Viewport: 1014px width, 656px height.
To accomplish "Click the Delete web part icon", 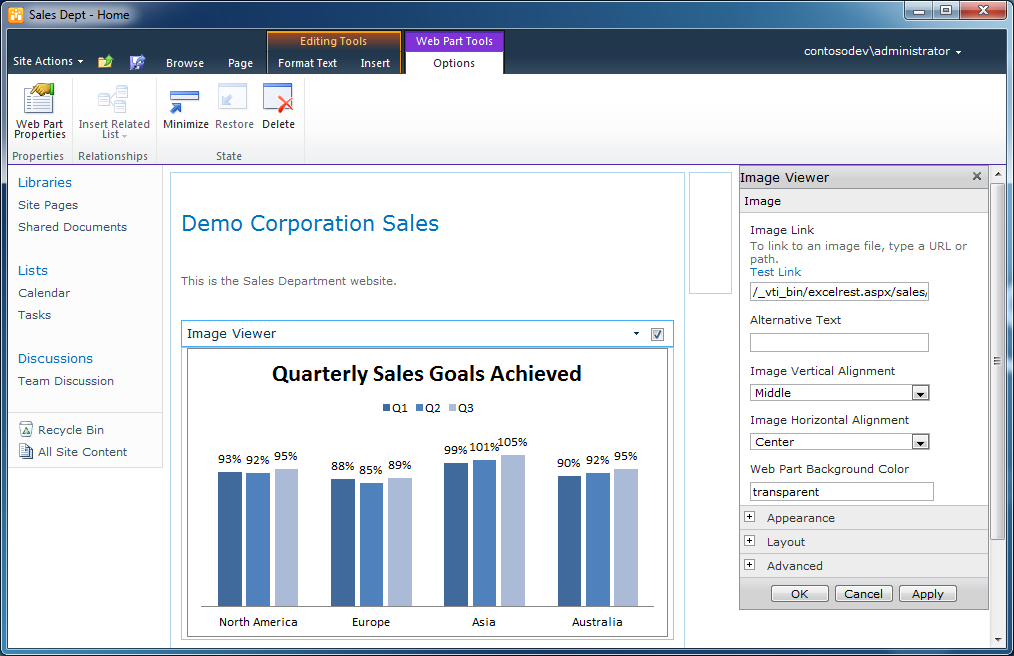I will [278, 107].
